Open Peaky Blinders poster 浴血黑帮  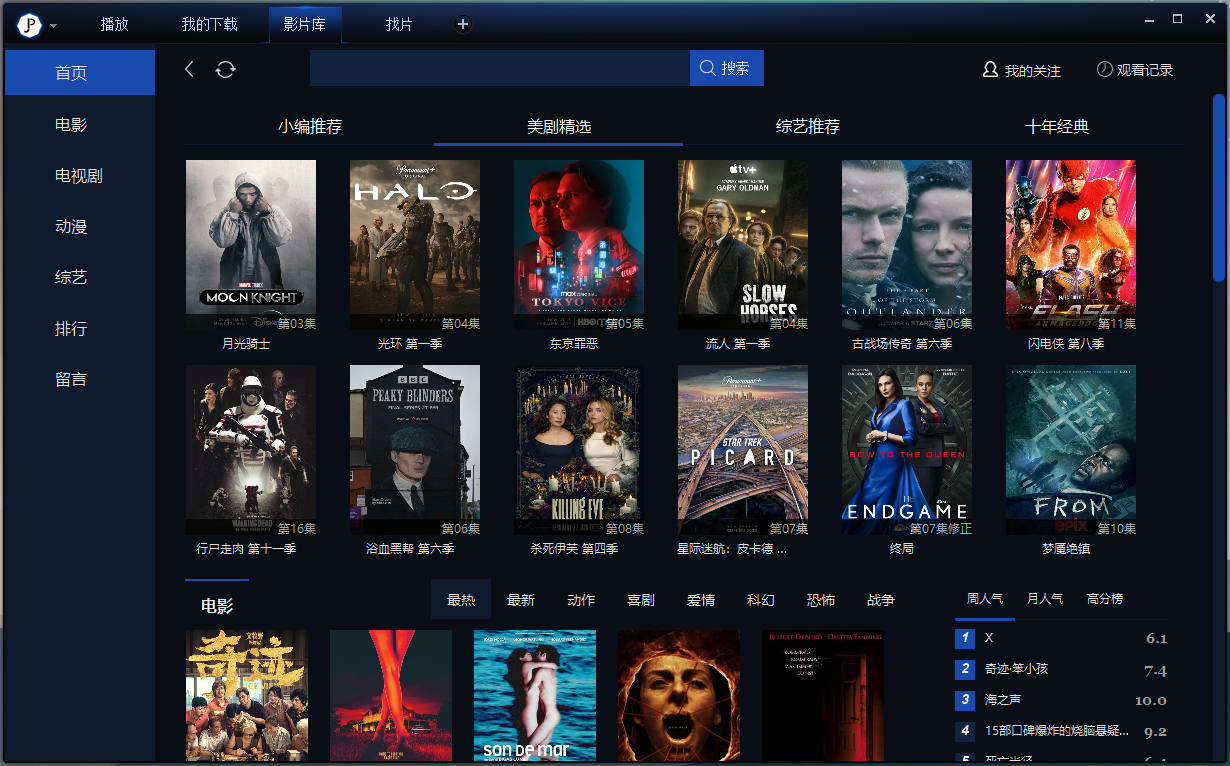click(x=415, y=450)
